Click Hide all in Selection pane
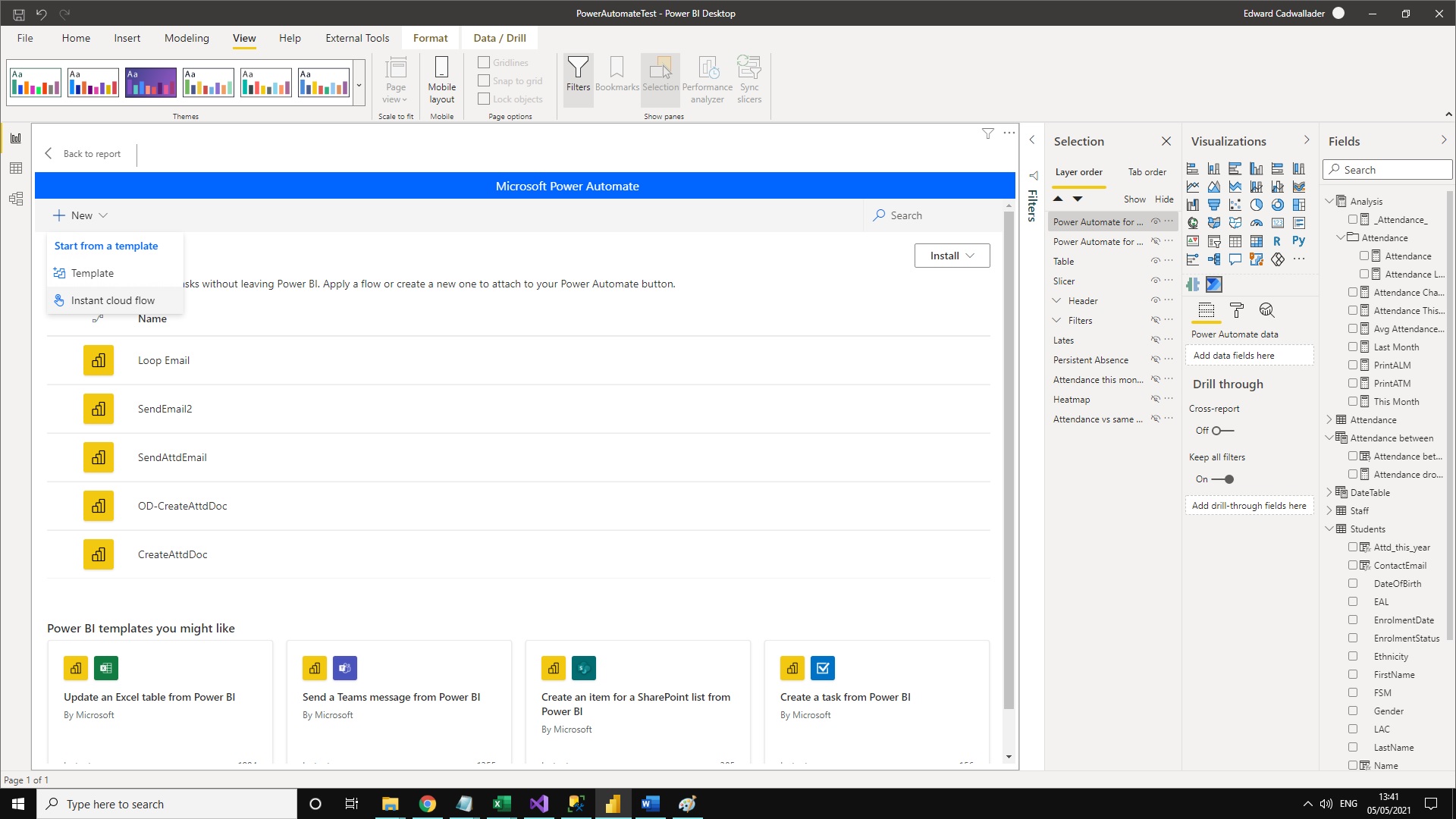The image size is (1456, 819). point(1164,199)
